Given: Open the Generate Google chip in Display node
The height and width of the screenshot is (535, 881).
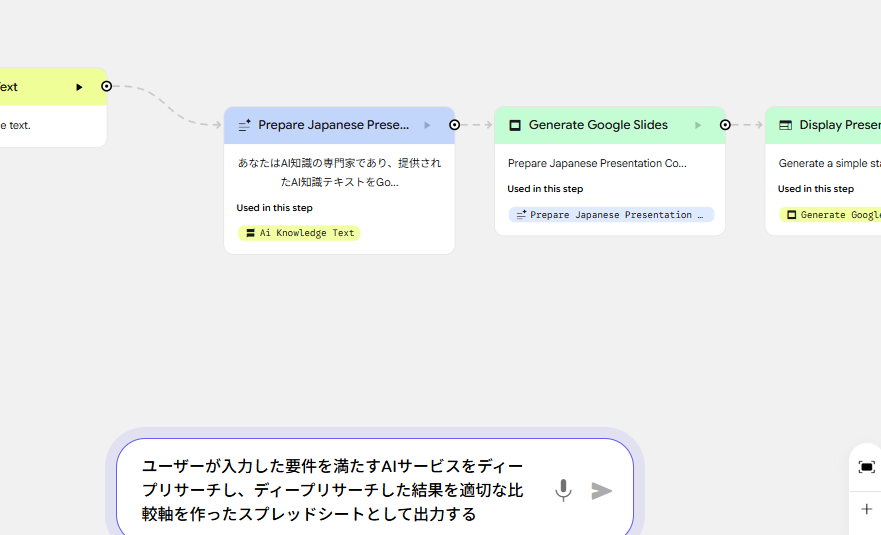Looking at the screenshot, I should tap(832, 215).
